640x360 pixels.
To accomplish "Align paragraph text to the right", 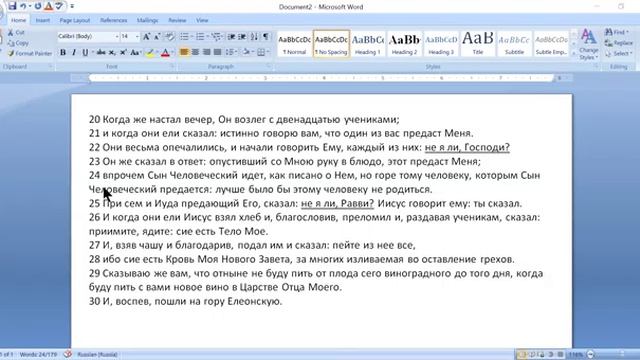I will coord(207,52).
